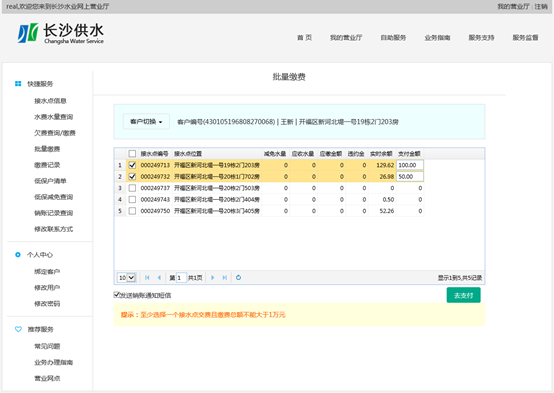This screenshot has width=554, height=393.
Task: Click the 推荐服务 heart icon
Action: tap(18, 329)
